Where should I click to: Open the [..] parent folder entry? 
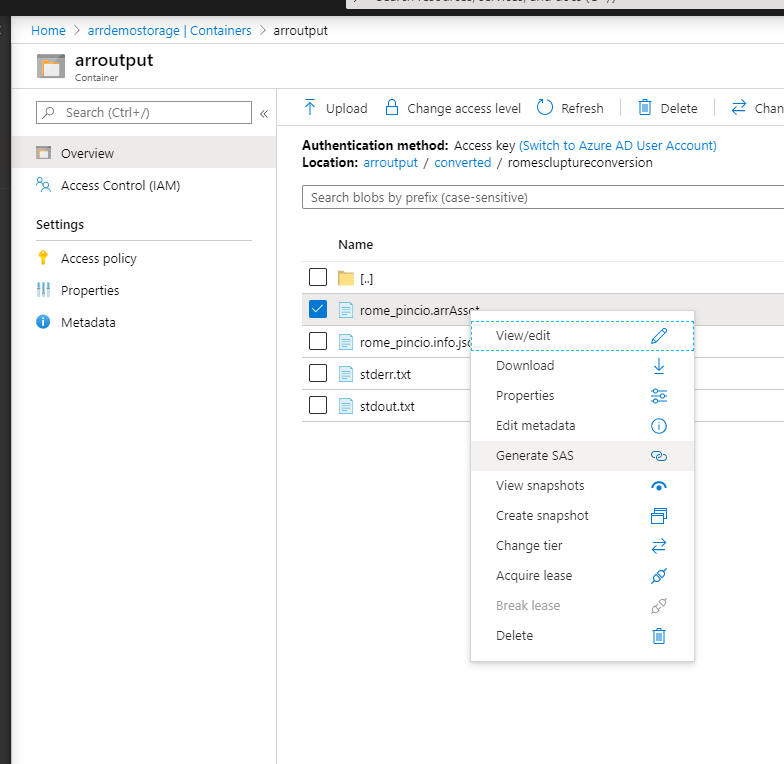click(x=366, y=278)
